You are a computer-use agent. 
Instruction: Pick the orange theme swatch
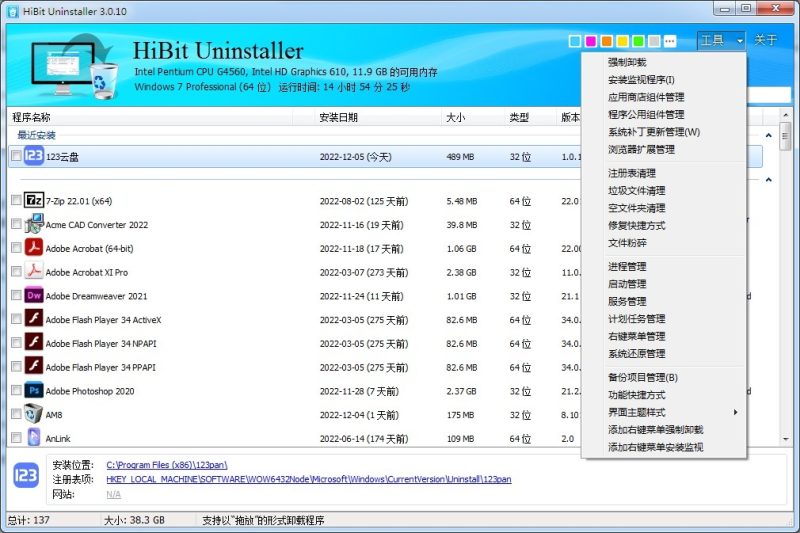pos(606,41)
